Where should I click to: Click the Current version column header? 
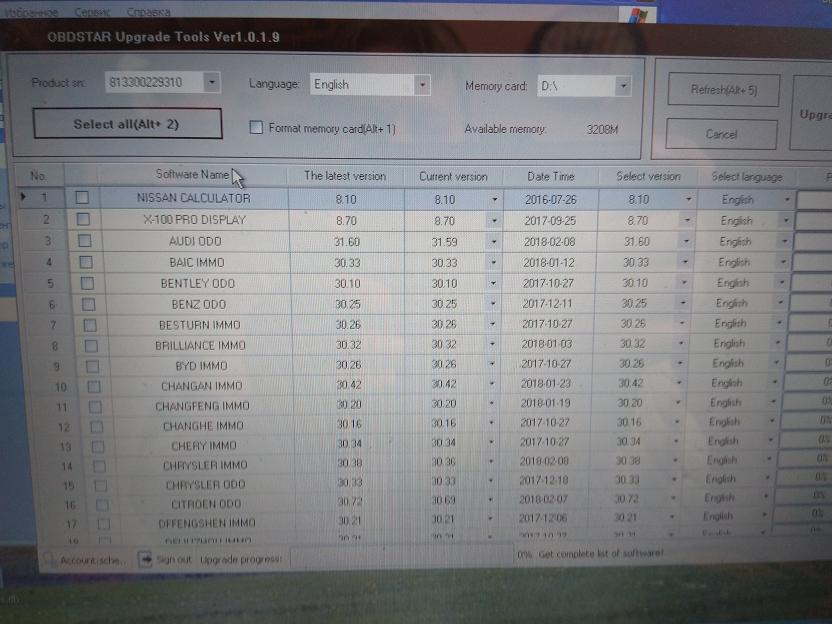(453, 176)
